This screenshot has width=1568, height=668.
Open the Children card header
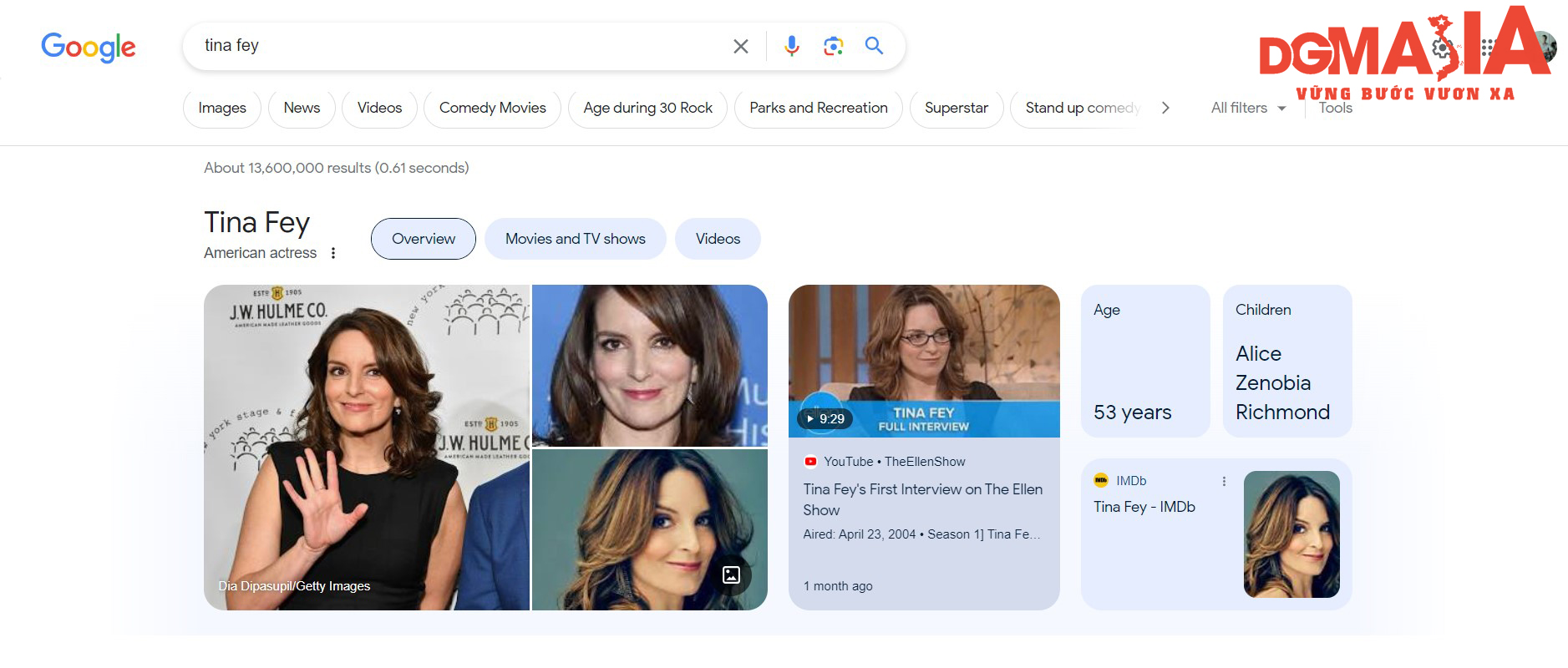click(x=1263, y=310)
